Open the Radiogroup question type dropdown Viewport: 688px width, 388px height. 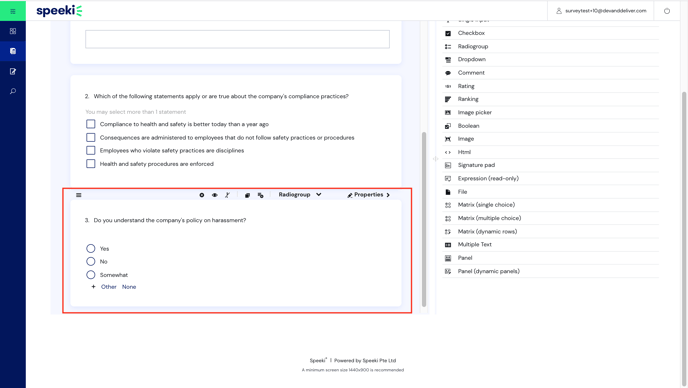click(x=300, y=194)
